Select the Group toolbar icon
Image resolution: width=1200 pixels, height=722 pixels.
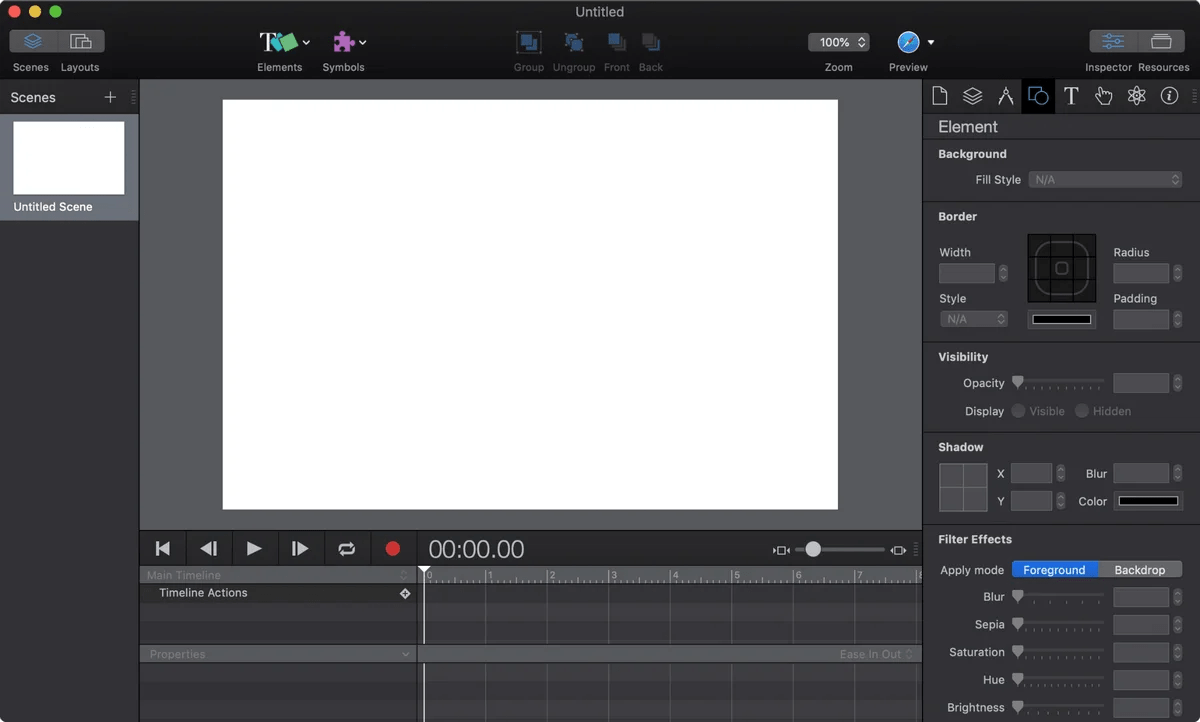click(529, 44)
